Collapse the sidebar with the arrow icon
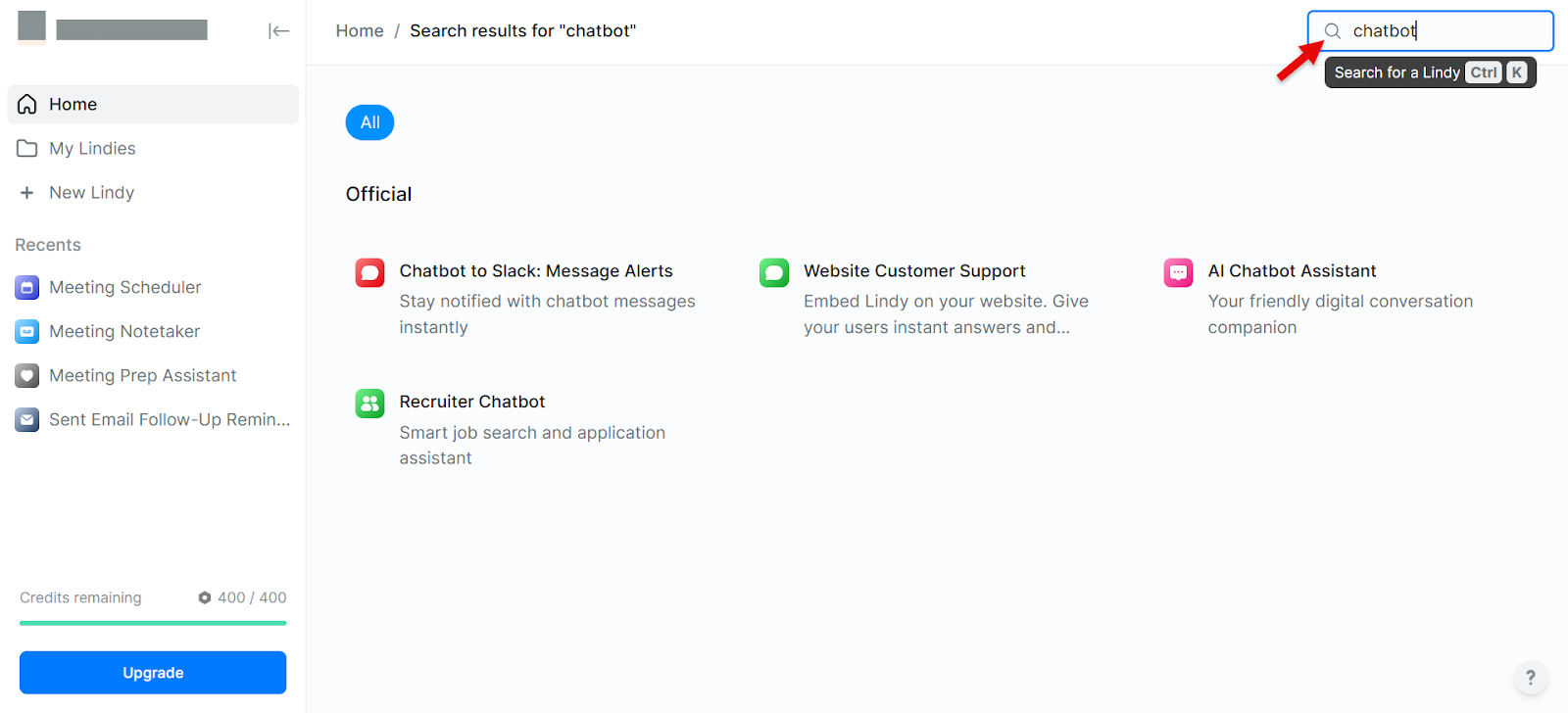The image size is (1568, 713). pos(278,31)
